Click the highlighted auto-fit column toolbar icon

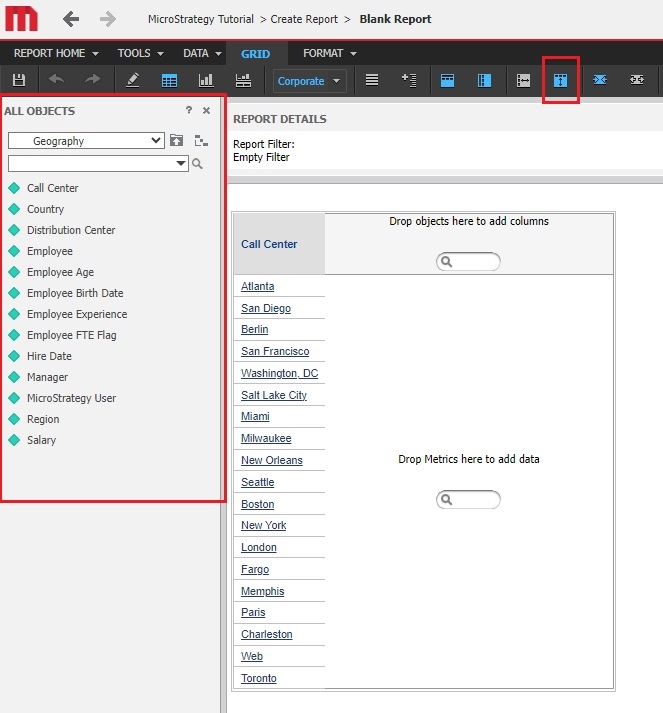coord(560,81)
